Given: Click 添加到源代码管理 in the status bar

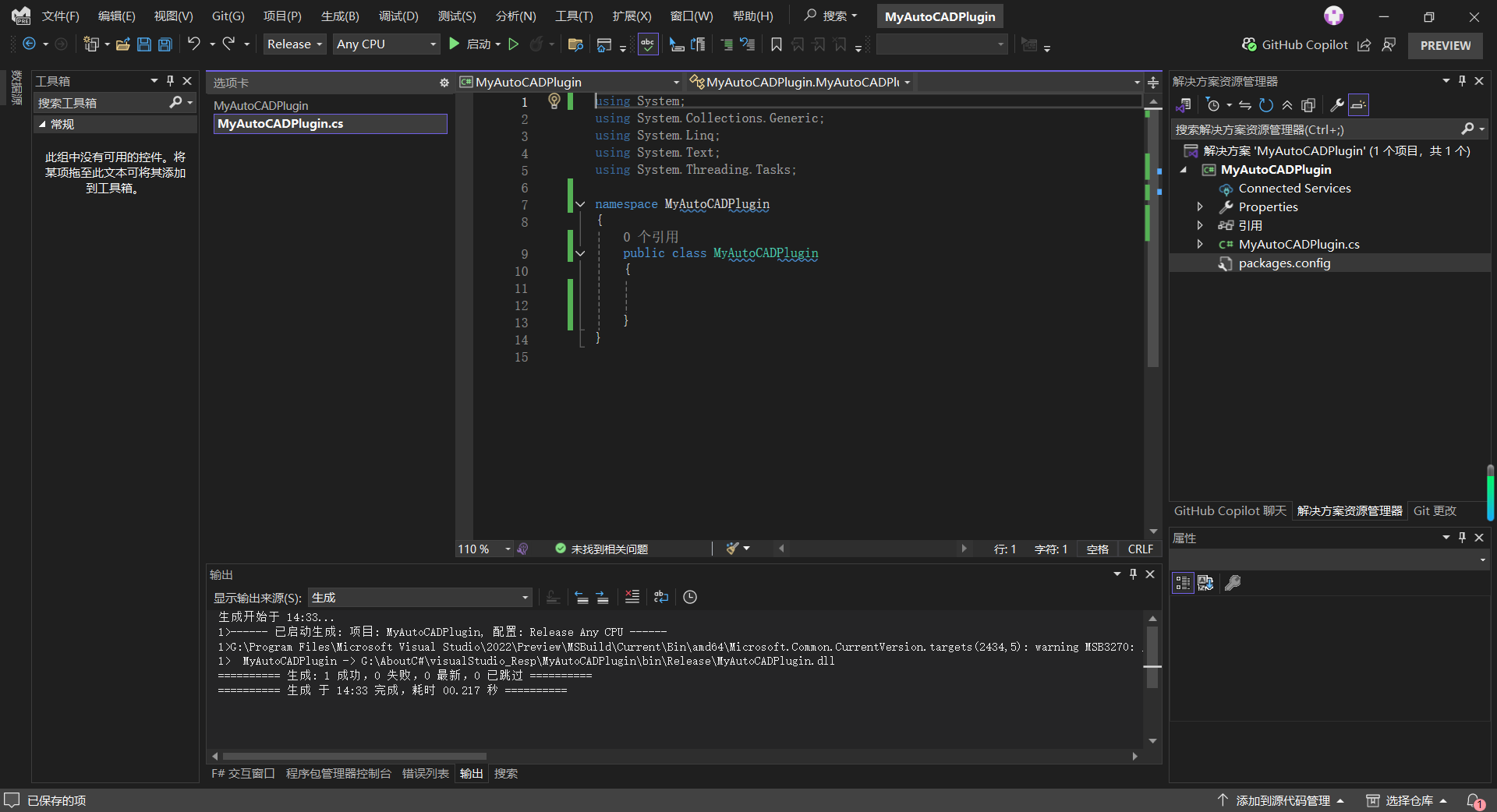Looking at the screenshot, I should (1281, 800).
